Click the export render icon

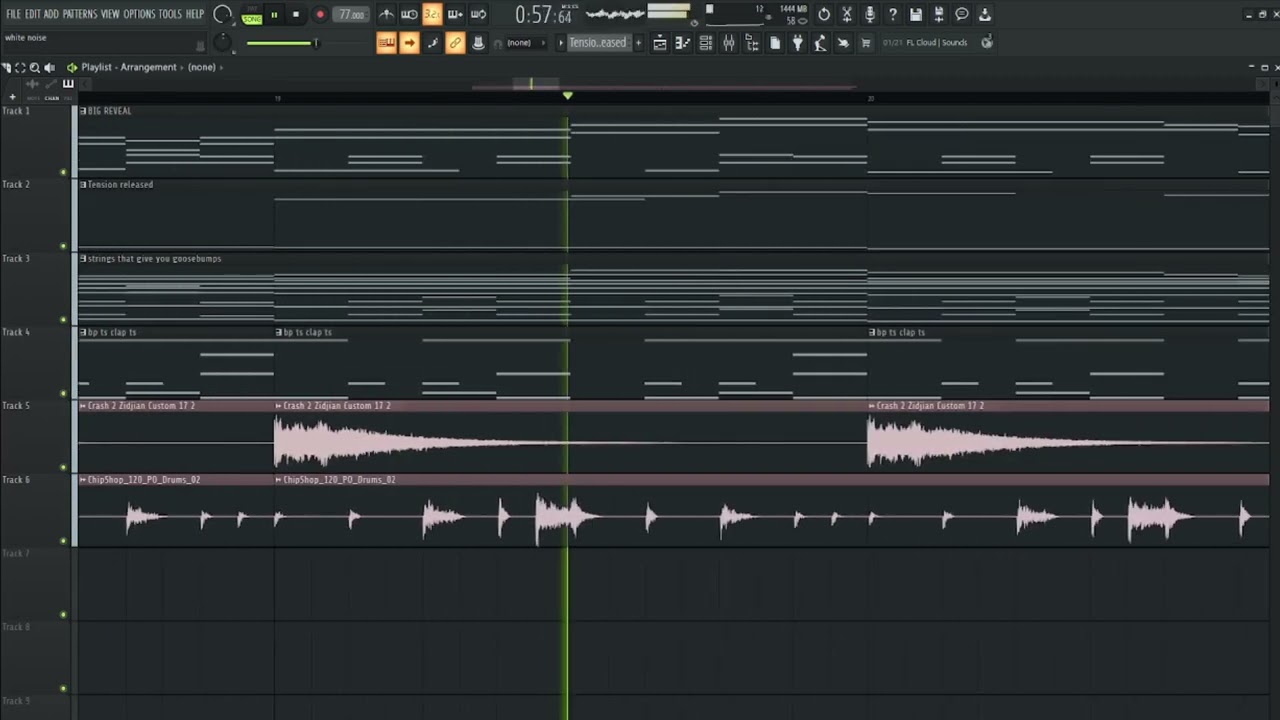pos(985,14)
